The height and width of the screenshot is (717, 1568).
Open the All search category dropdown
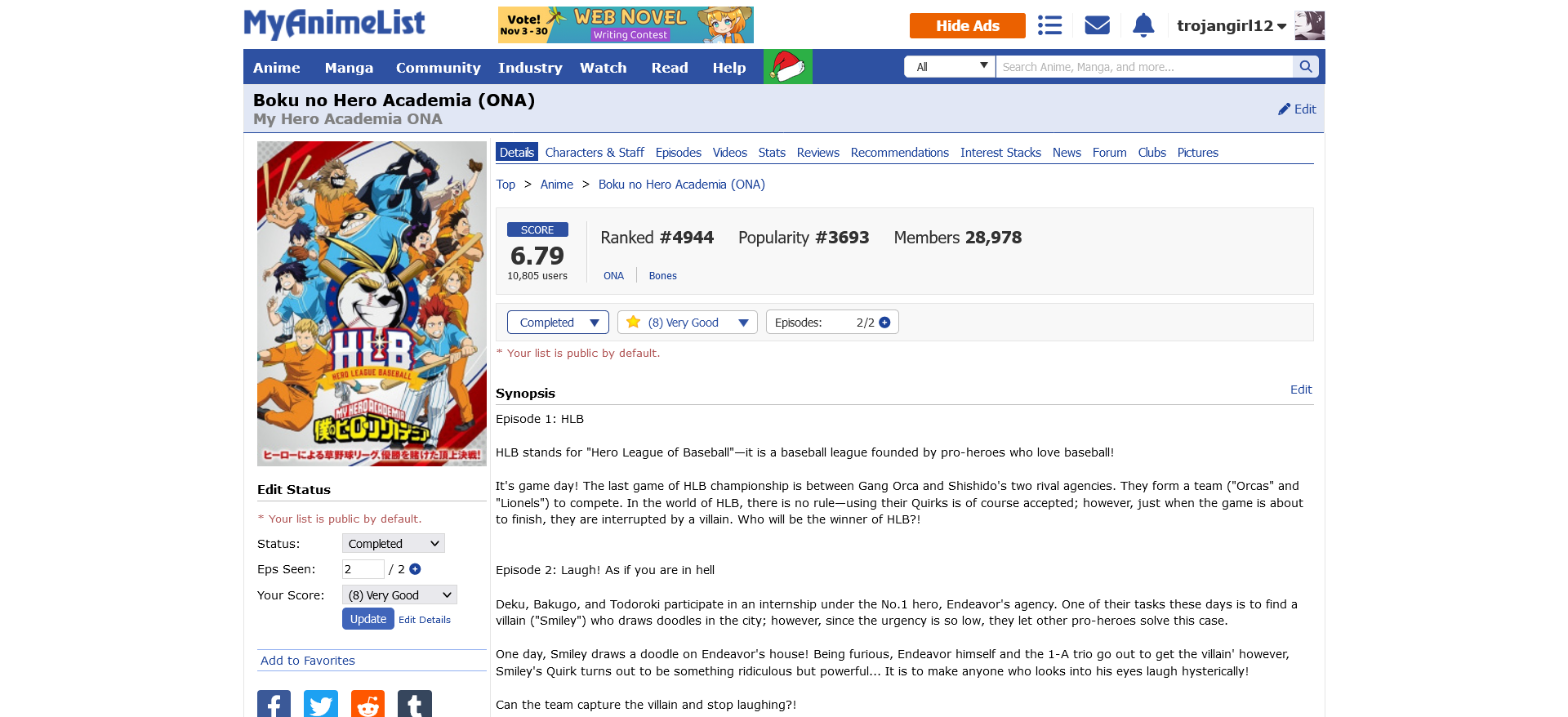pos(950,67)
